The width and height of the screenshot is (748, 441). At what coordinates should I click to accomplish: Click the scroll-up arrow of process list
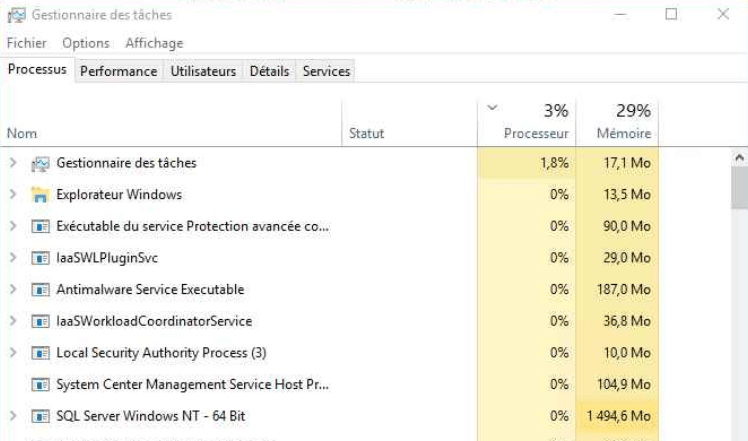(x=739, y=159)
